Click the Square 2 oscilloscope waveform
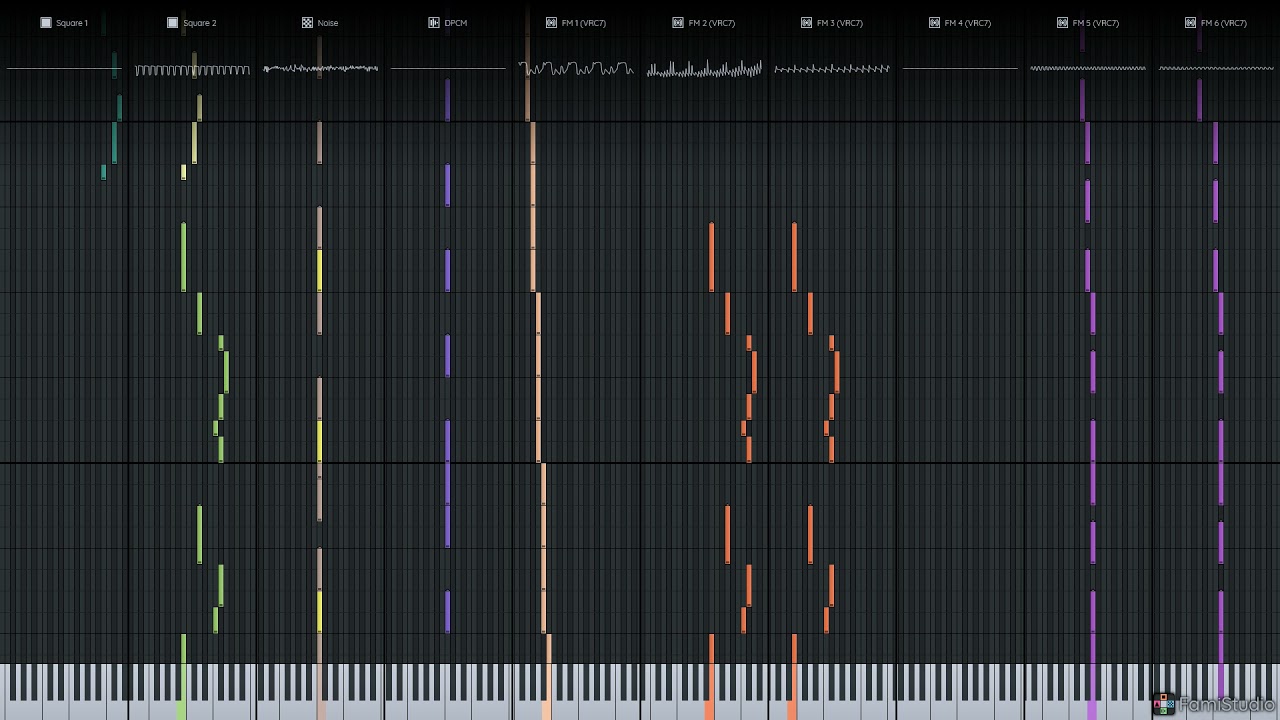Viewport: 1280px width, 720px height. (x=192, y=69)
